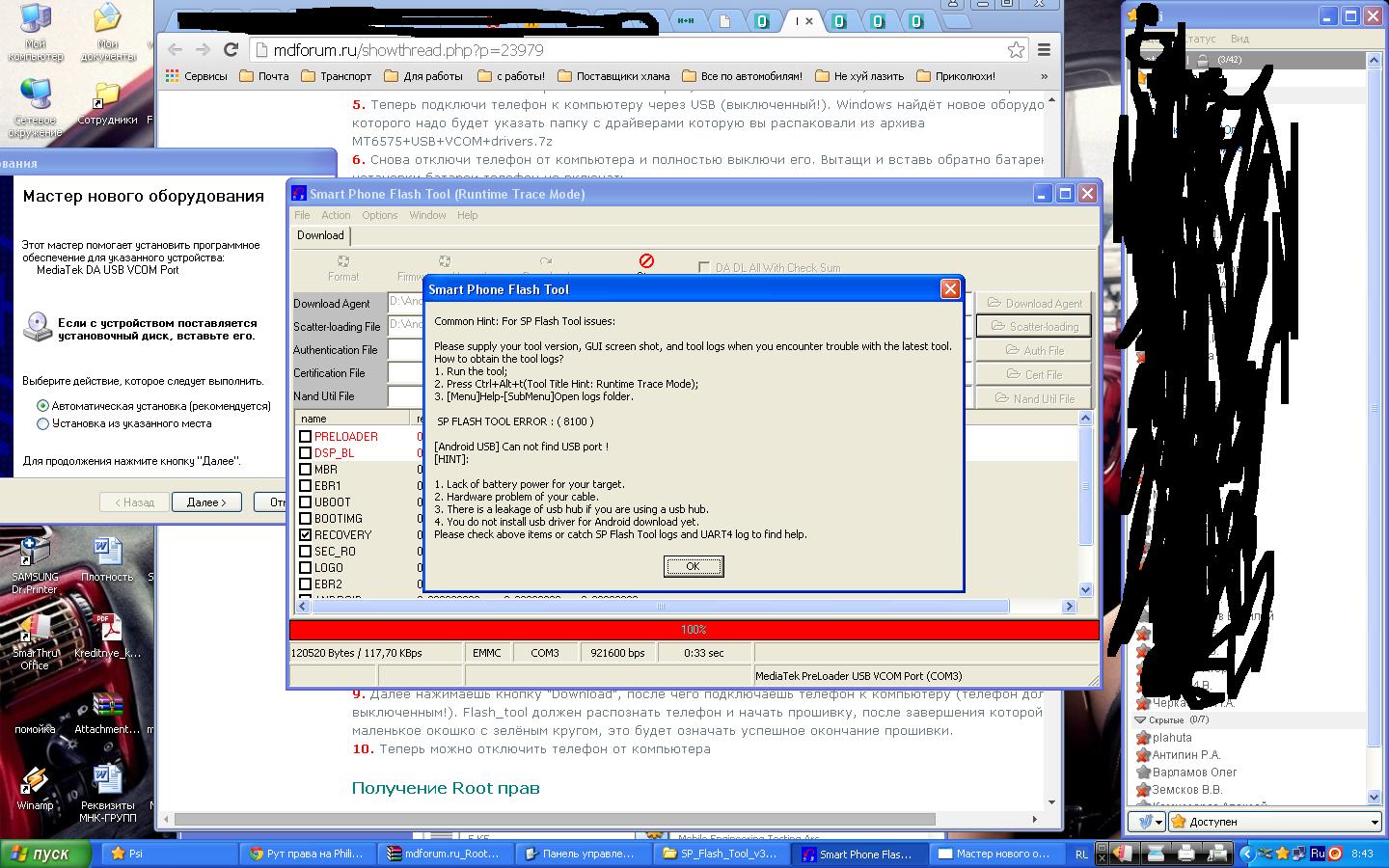Switch to the SP_Flash_Tool_v3 taskbar folder window
Image resolution: width=1389 pixels, height=868 pixels.
pyautogui.click(x=720, y=854)
